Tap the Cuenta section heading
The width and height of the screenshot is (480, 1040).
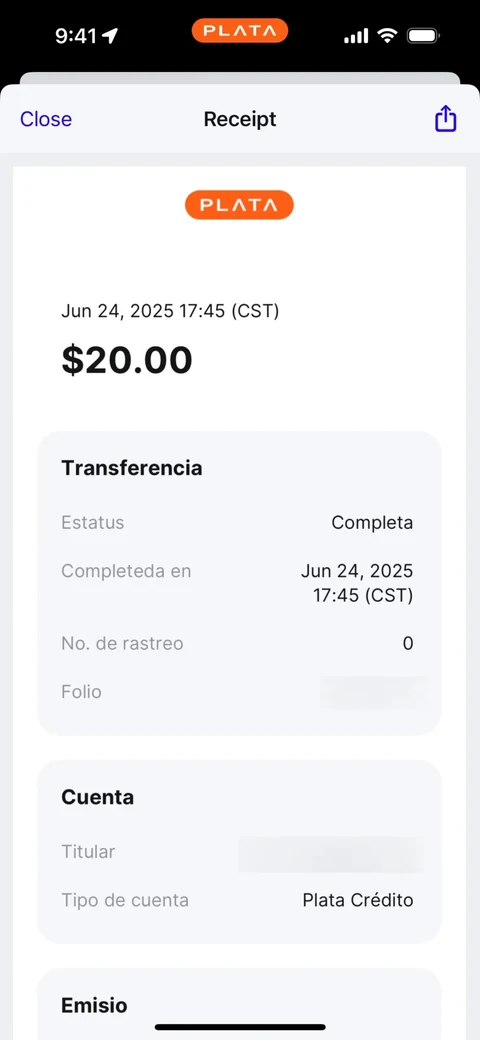pyautogui.click(x=97, y=797)
